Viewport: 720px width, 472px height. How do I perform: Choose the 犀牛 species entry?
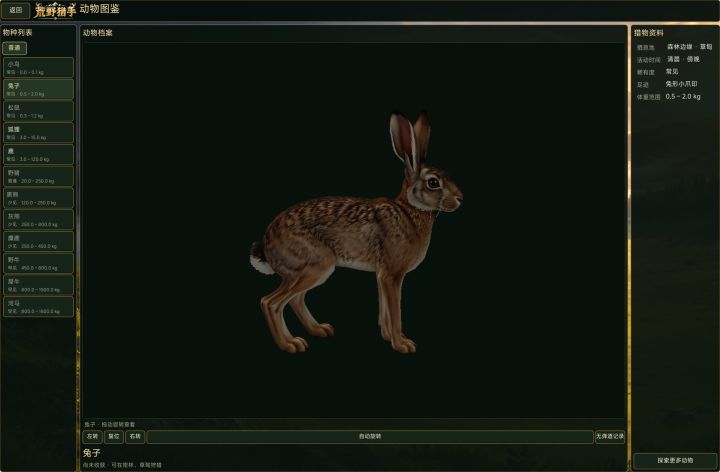39,285
